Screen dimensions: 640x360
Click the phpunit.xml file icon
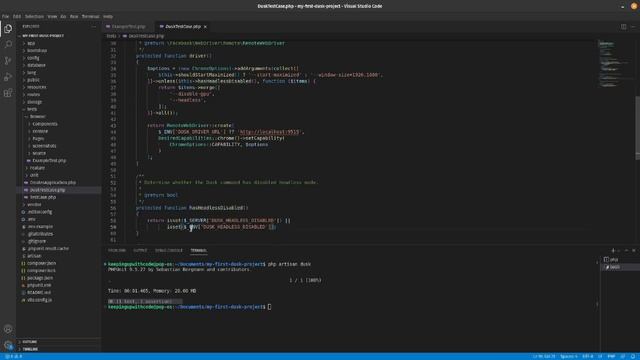(23, 285)
